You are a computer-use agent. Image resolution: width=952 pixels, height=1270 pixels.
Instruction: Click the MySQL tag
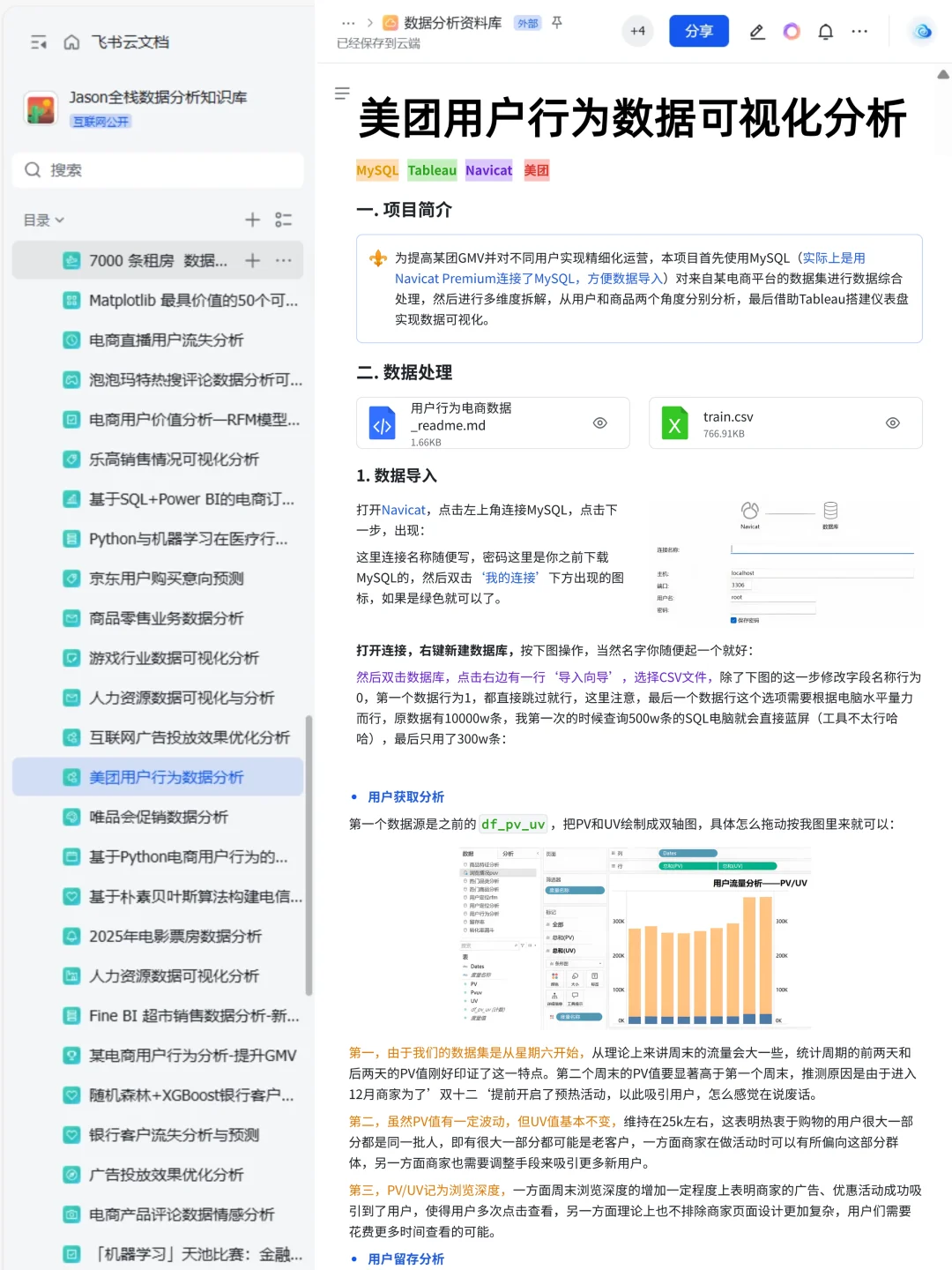point(377,170)
